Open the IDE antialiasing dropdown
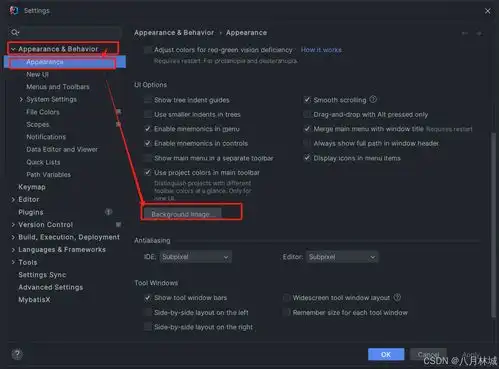The height and width of the screenshot is (369, 499). pyautogui.click(x=195, y=257)
